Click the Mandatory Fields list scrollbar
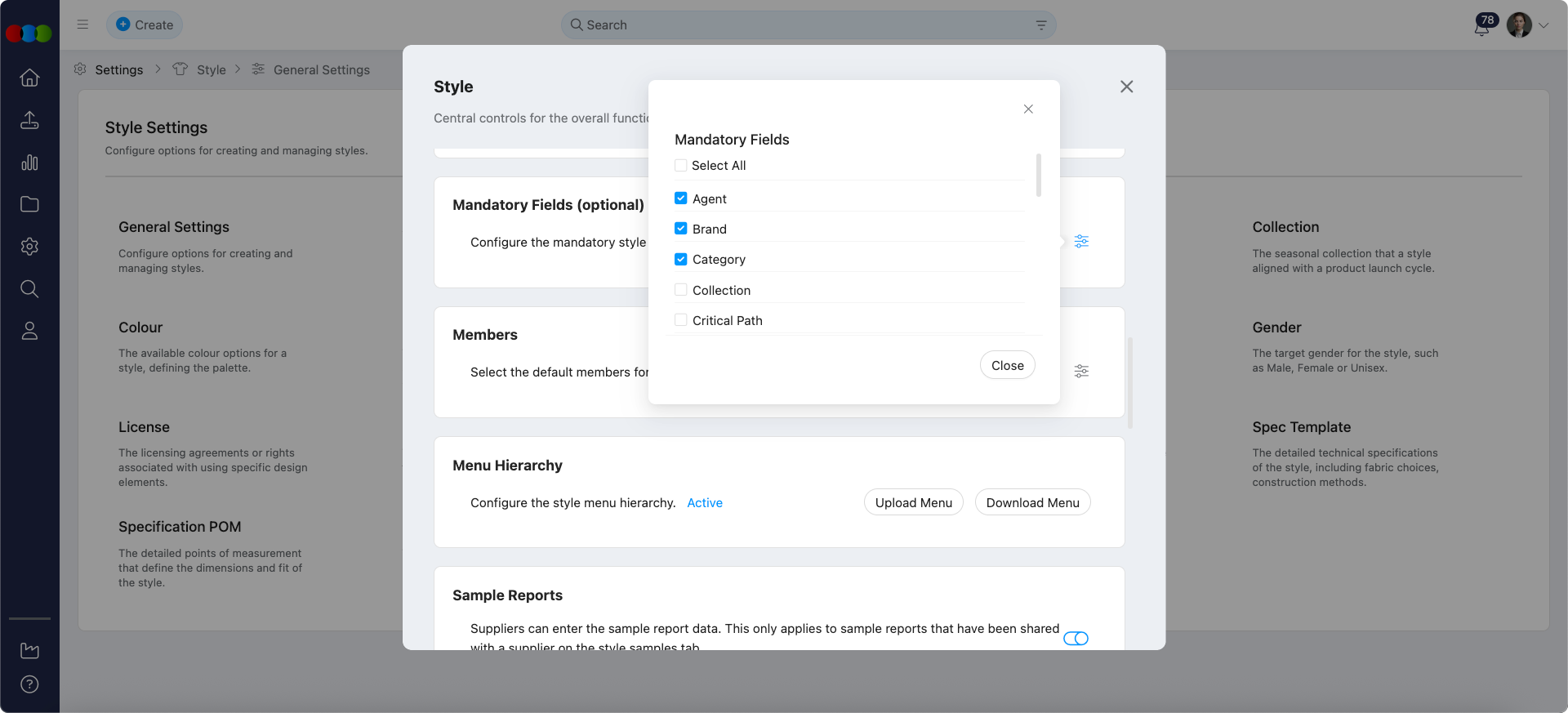Screen dimensions: 1568x713 tap(1038, 176)
